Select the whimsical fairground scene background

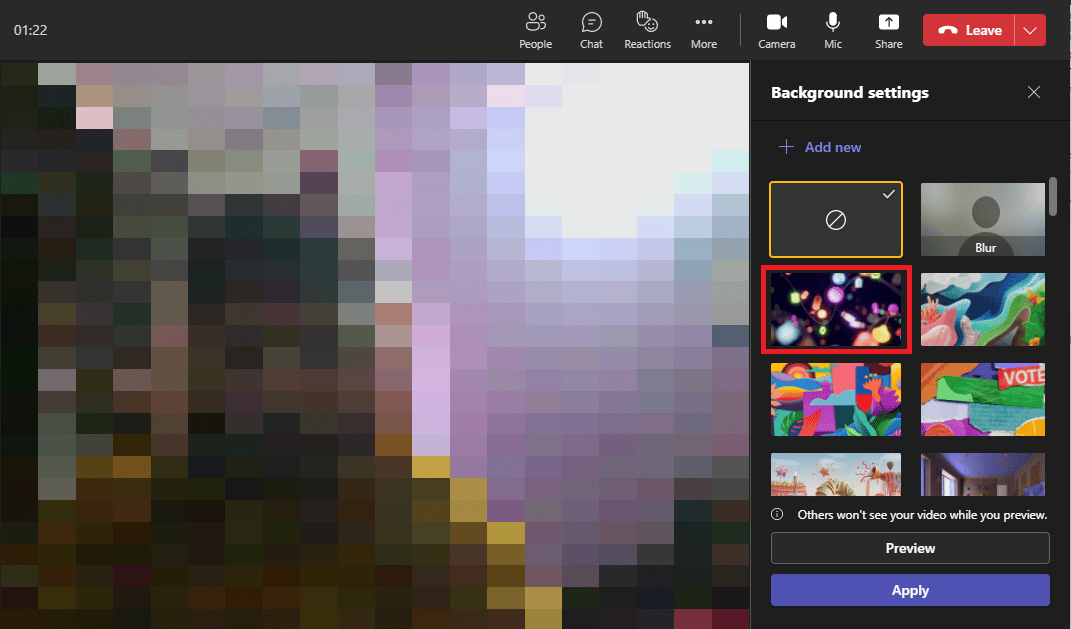click(x=836, y=474)
